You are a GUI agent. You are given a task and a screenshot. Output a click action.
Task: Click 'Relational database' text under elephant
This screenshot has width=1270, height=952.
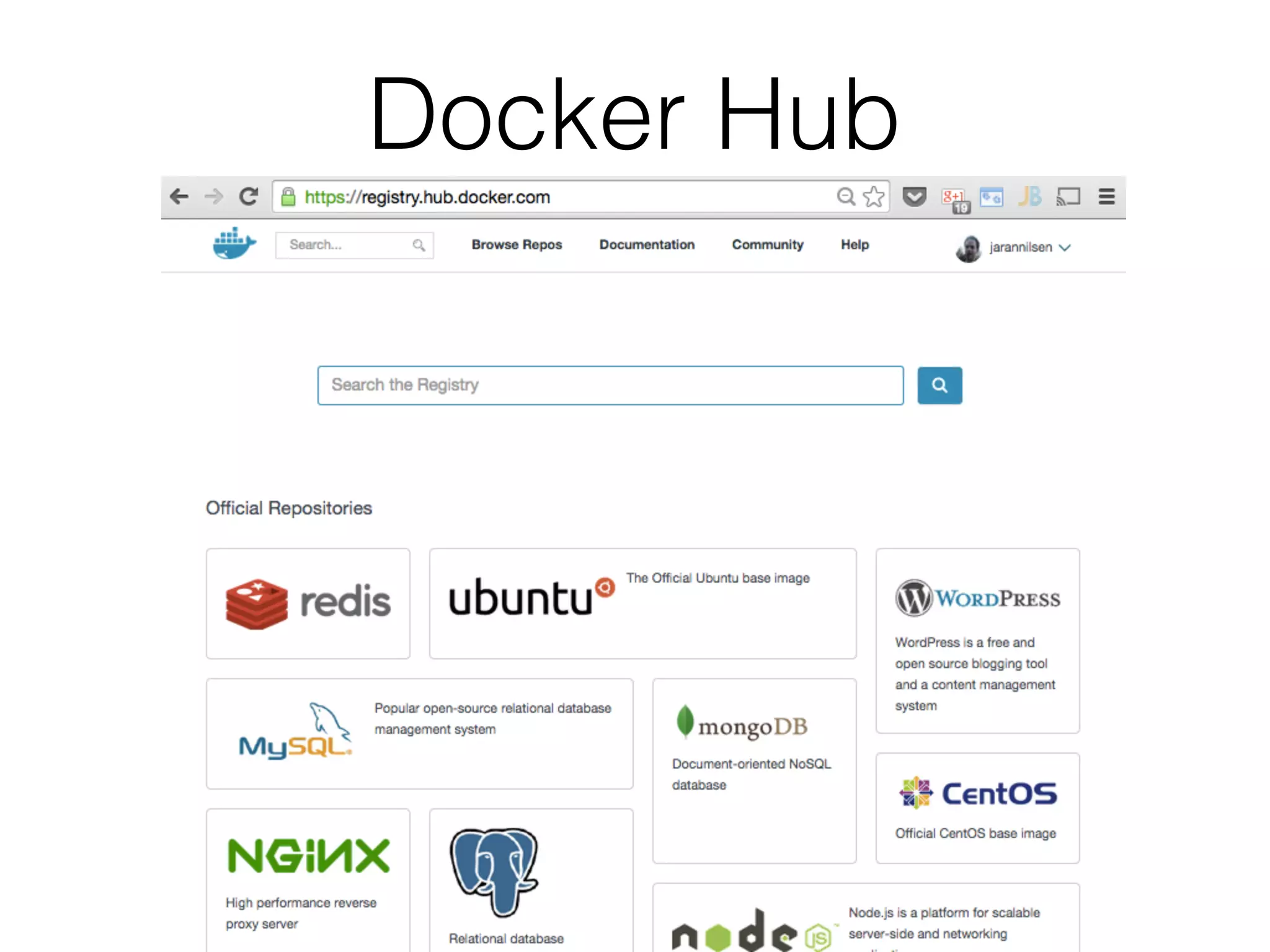click(x=507, y=939)
